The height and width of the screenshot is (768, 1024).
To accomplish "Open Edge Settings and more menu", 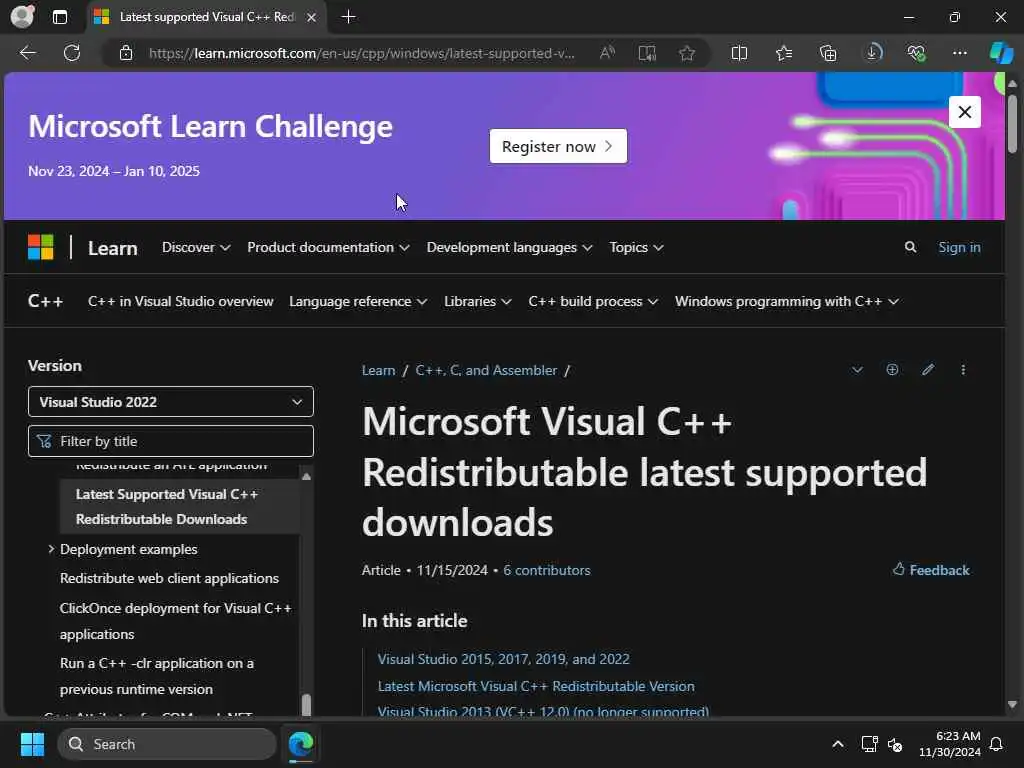I will coord(959,53).
